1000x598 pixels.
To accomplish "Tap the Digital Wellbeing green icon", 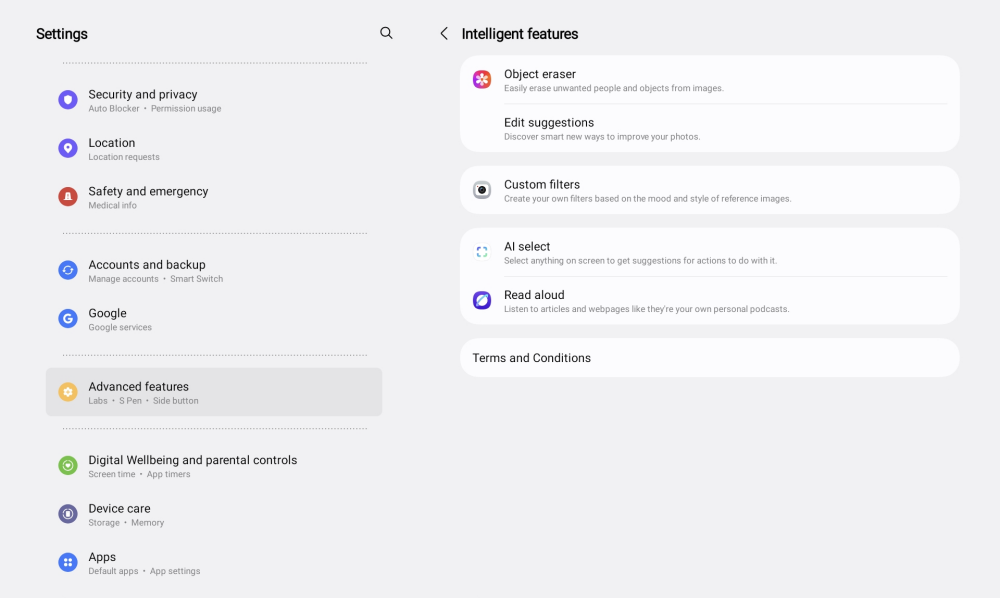I will (68, 466).
